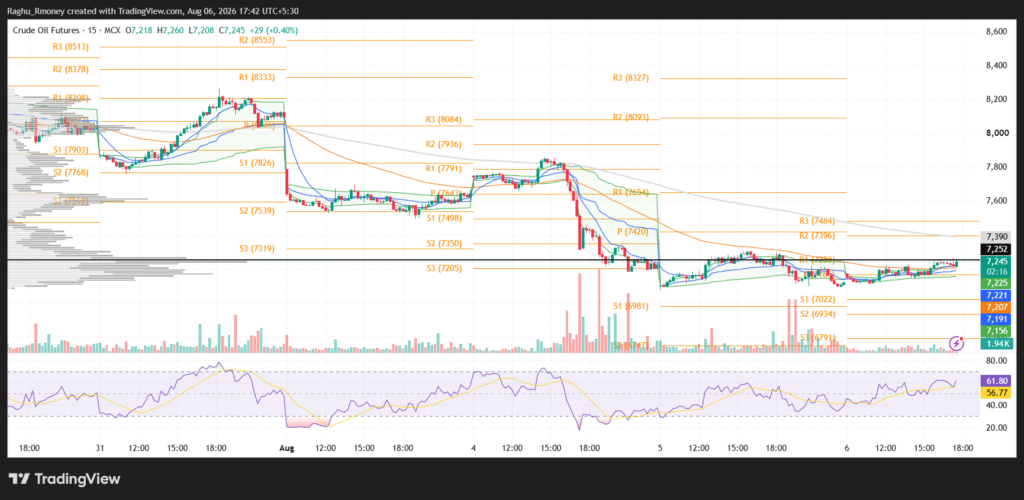Click the green 7,156 price tag
The width and height of the screenshot is (1024, 500).
[x=997, y=332]
